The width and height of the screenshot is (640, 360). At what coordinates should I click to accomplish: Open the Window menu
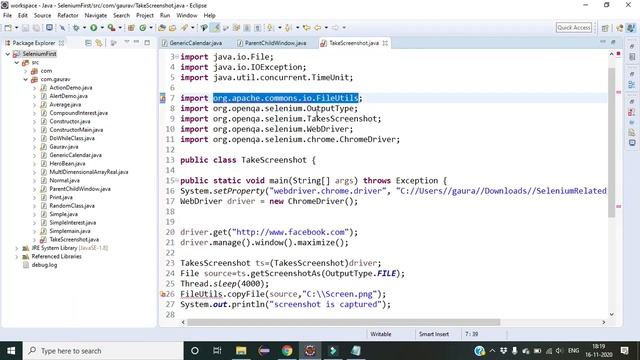(187, 16)
